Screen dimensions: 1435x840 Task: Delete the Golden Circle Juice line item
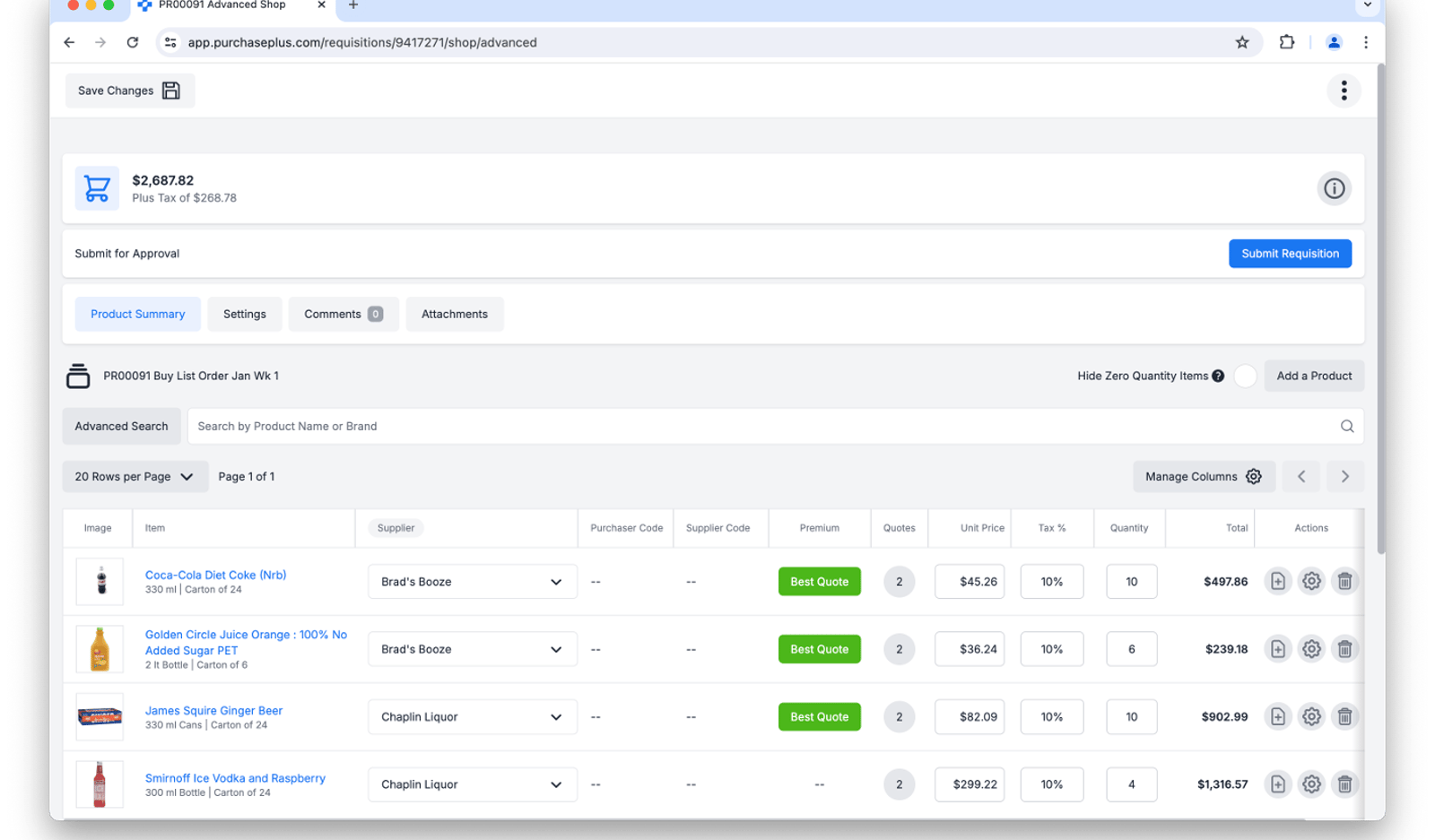(1344, 649)
